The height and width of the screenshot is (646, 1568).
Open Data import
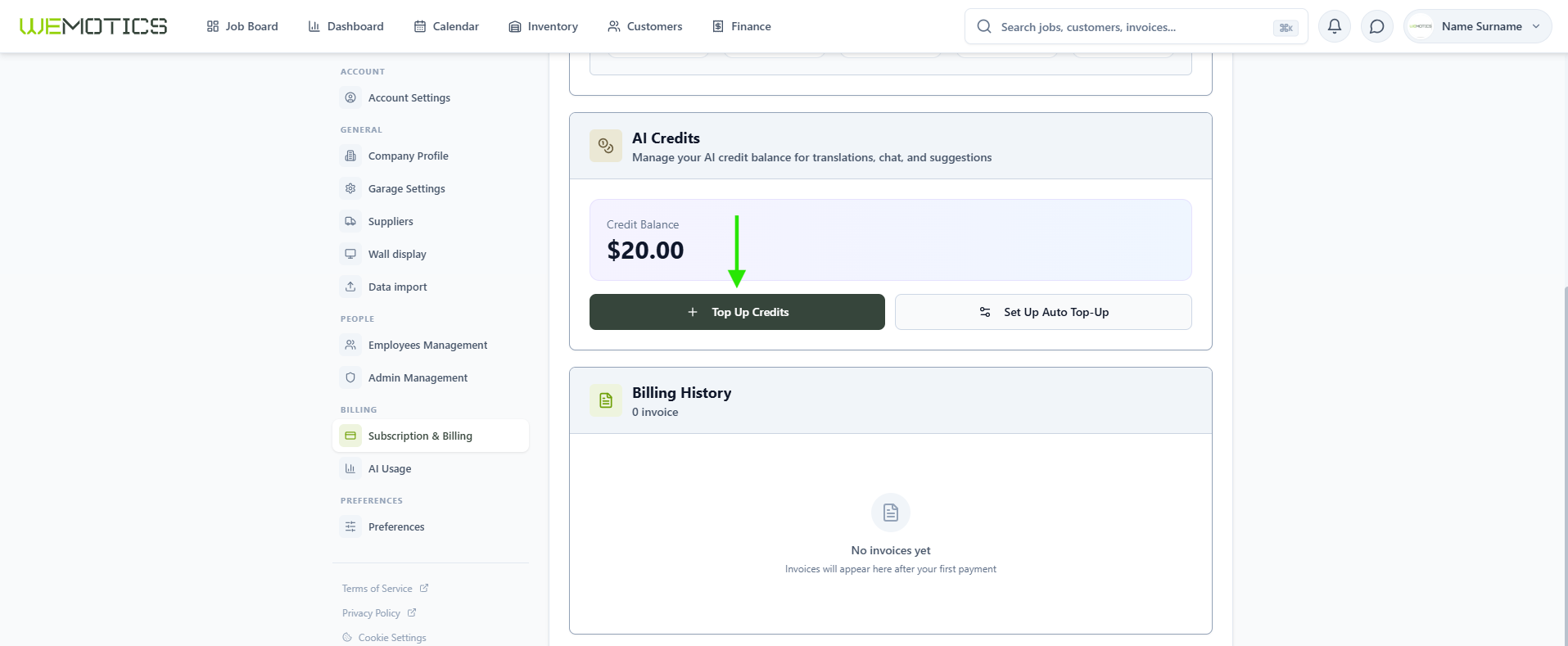tap(431, 287)
